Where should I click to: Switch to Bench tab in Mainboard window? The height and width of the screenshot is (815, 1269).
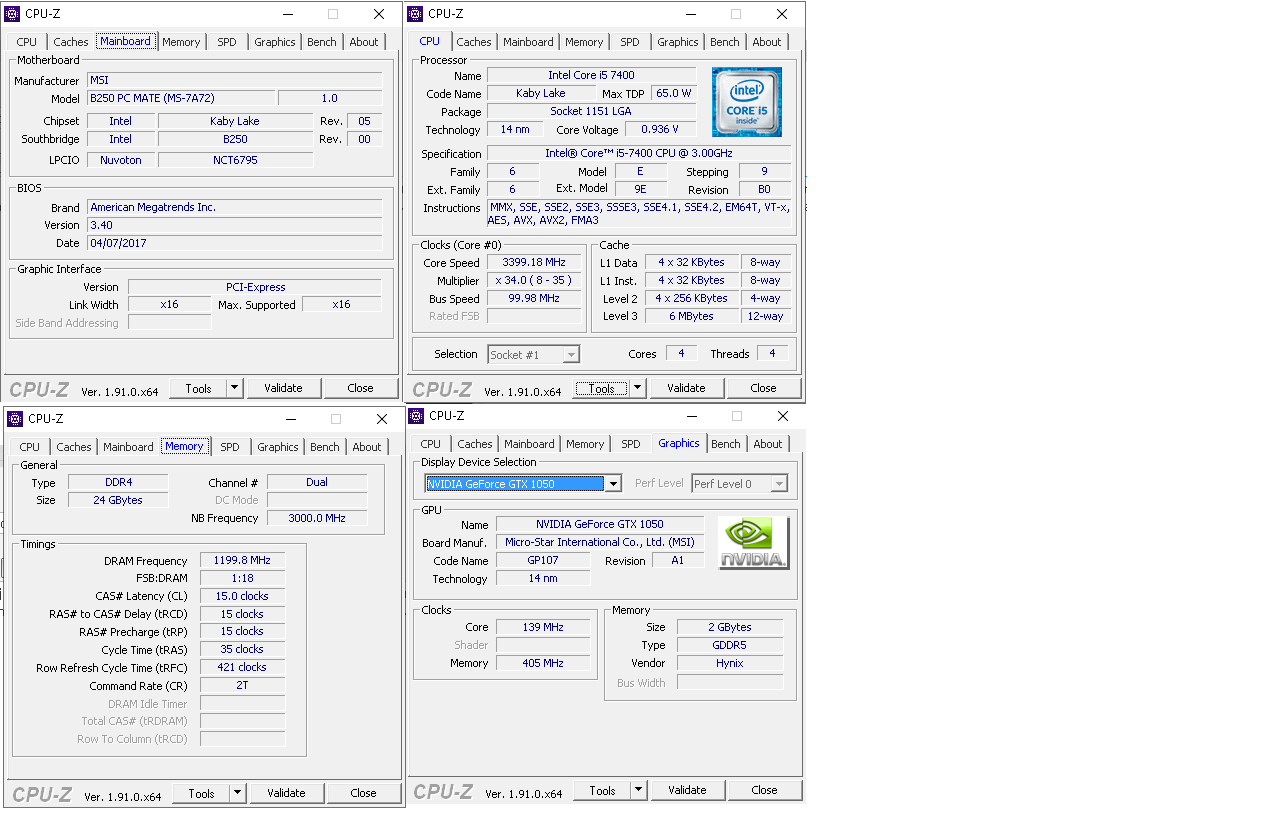322,42
